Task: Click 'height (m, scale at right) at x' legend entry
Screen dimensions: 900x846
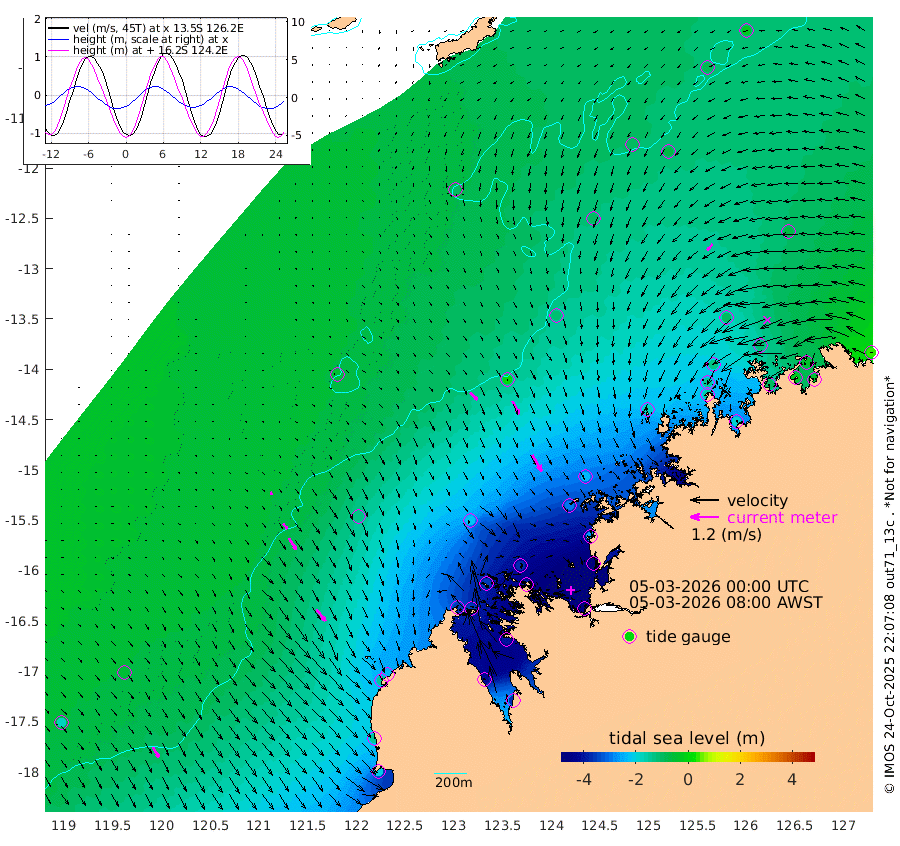Action: (150, 39)
